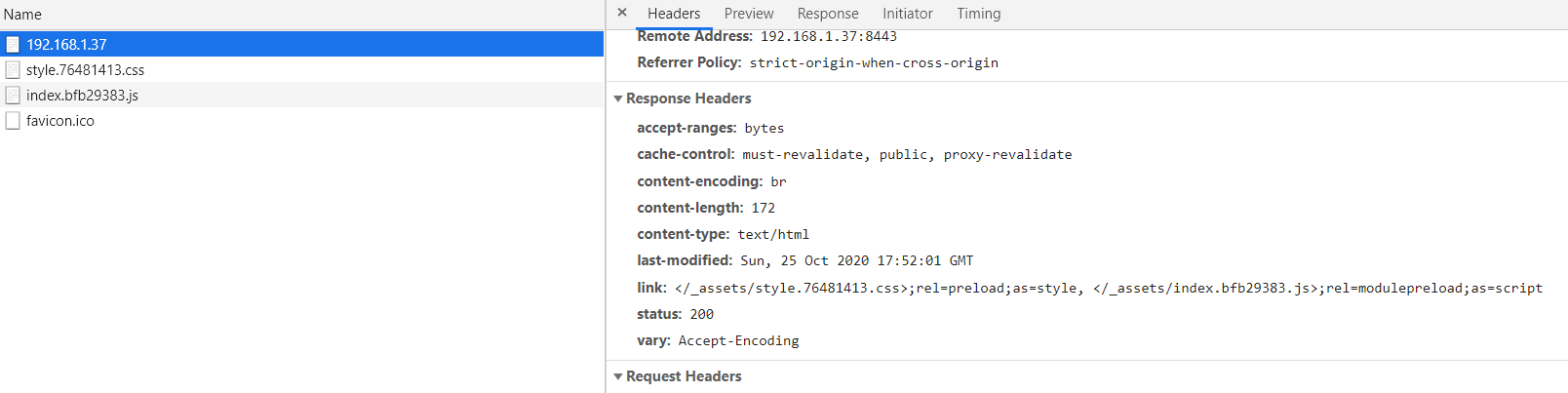1568x393 pixels.
Task: Click the content-length value 172
Action: [764, 208]
